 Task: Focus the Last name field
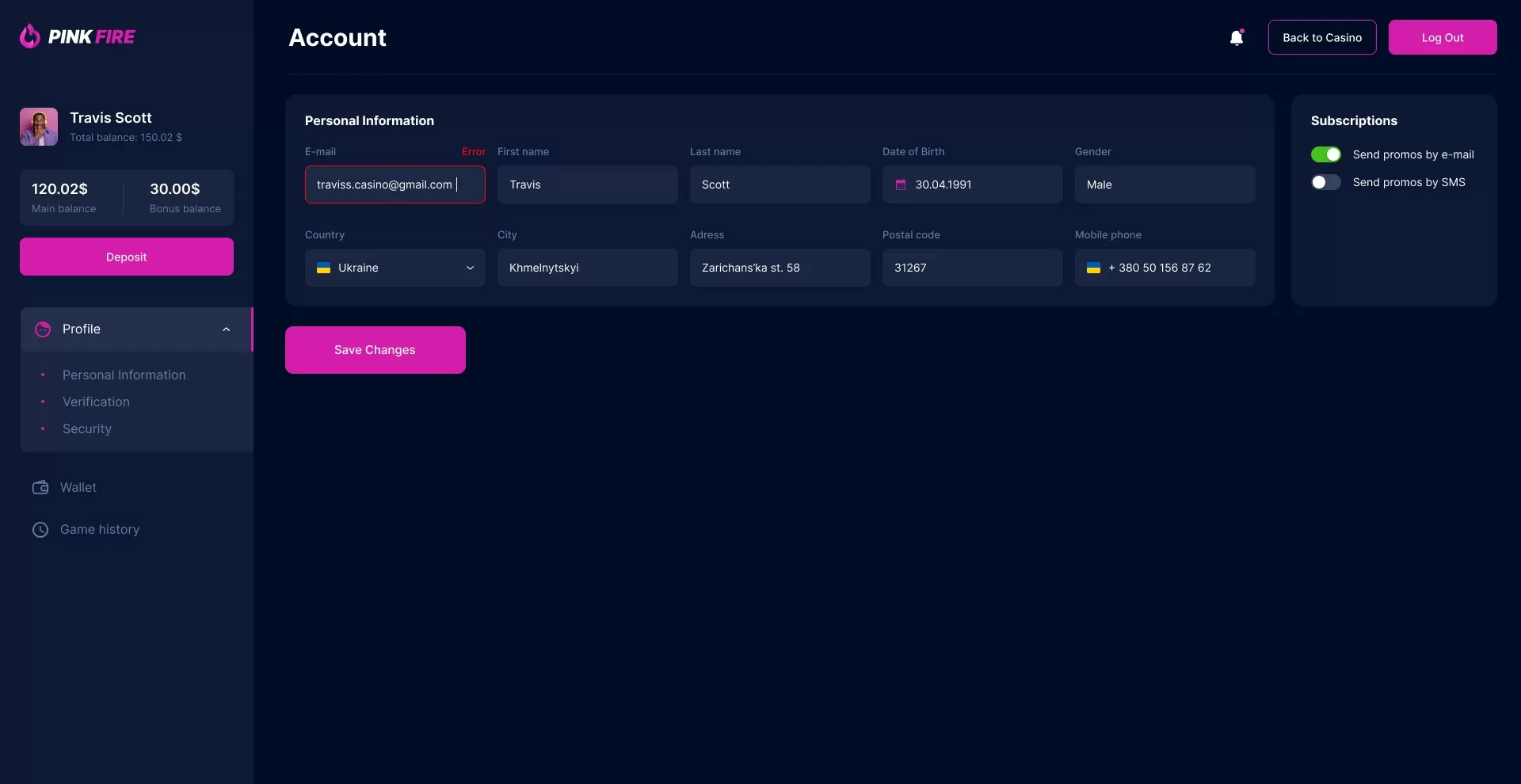click(x=780, y=185)
